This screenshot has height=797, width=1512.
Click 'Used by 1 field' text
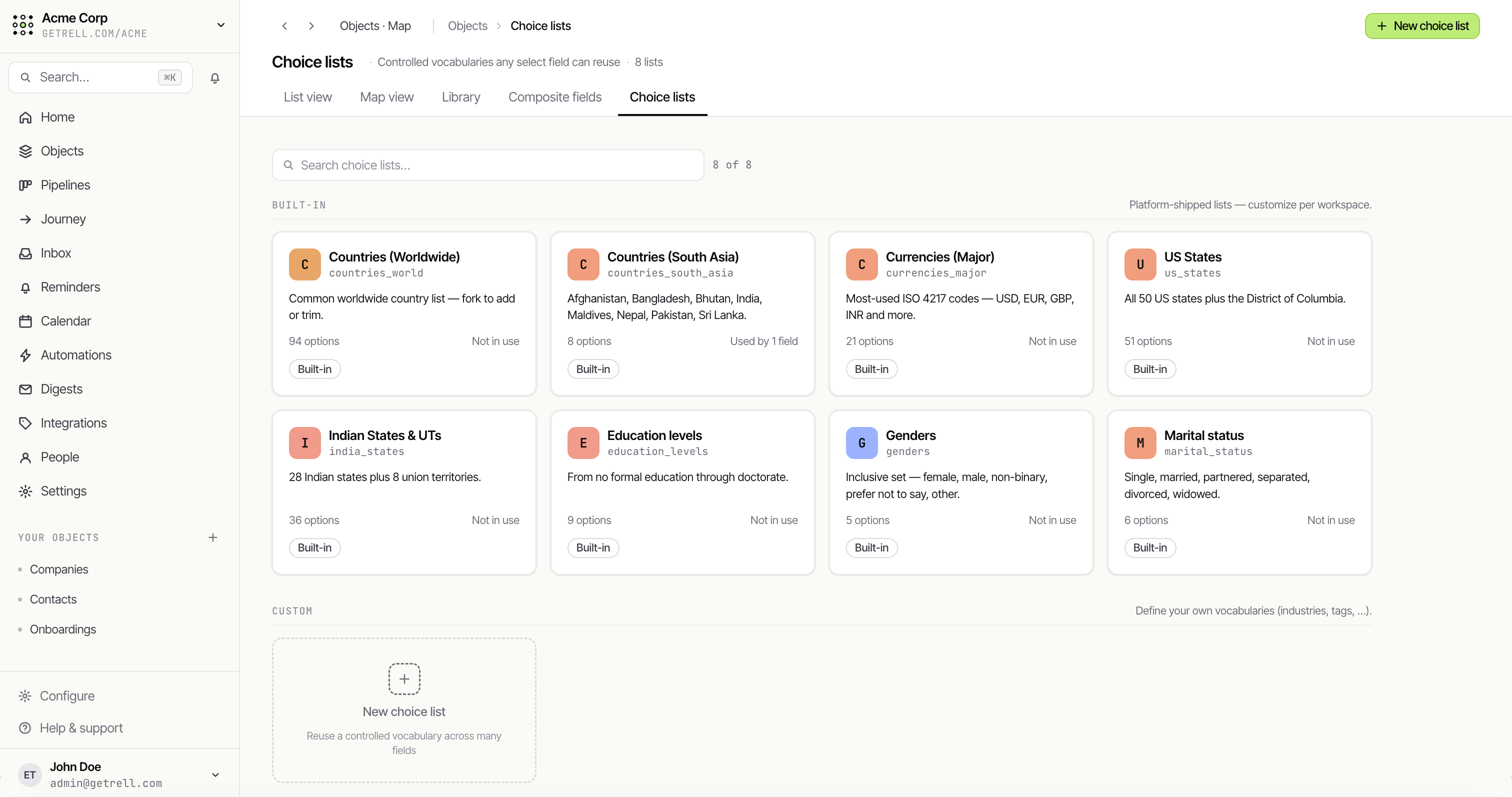(763, 341)
